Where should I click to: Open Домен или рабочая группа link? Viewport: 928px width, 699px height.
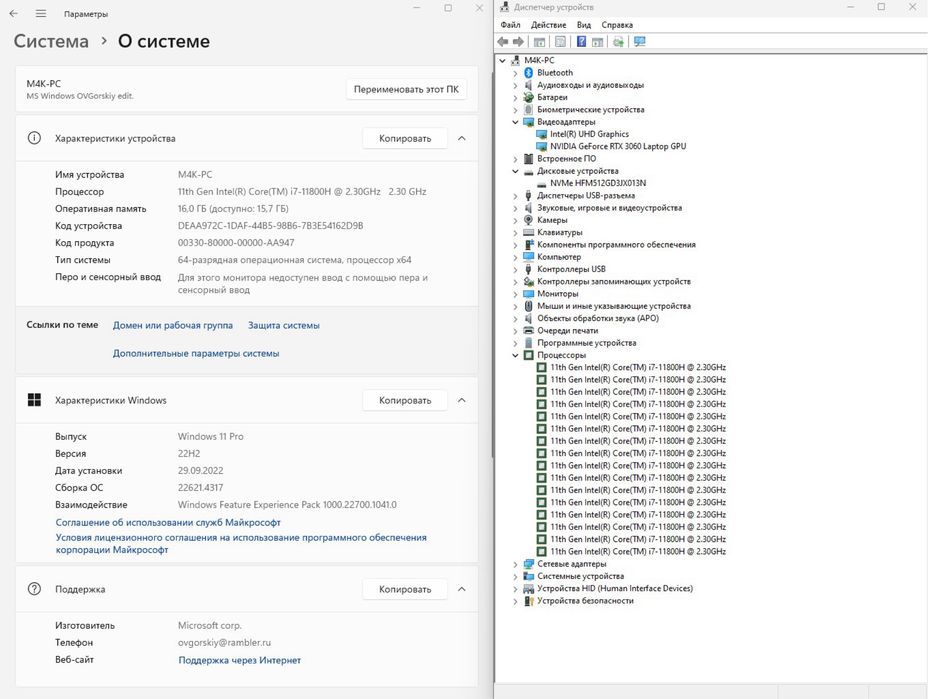(x=173, y=326)
